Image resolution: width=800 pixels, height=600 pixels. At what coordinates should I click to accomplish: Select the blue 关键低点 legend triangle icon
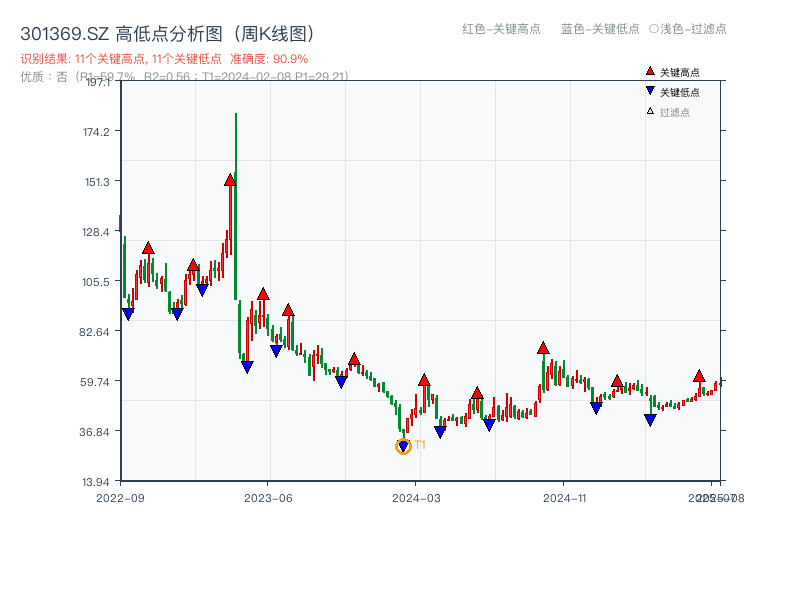(x=650, y=90)
